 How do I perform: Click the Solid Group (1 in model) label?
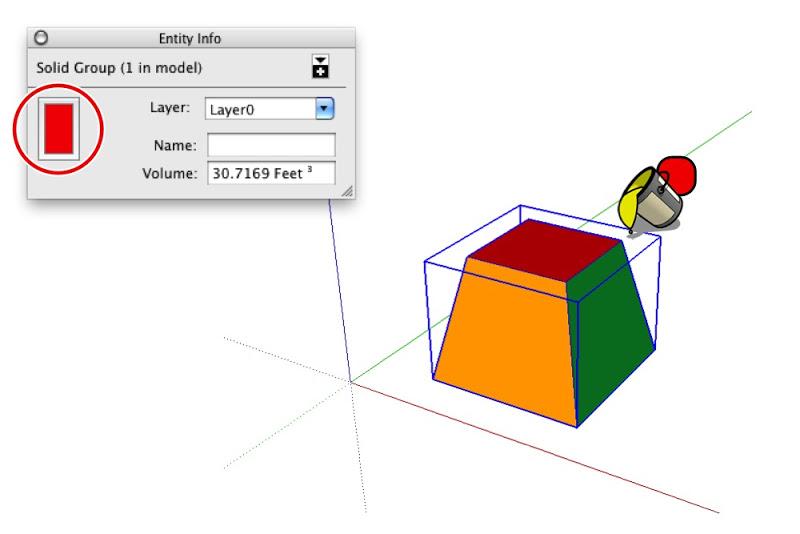click(119, 68)
